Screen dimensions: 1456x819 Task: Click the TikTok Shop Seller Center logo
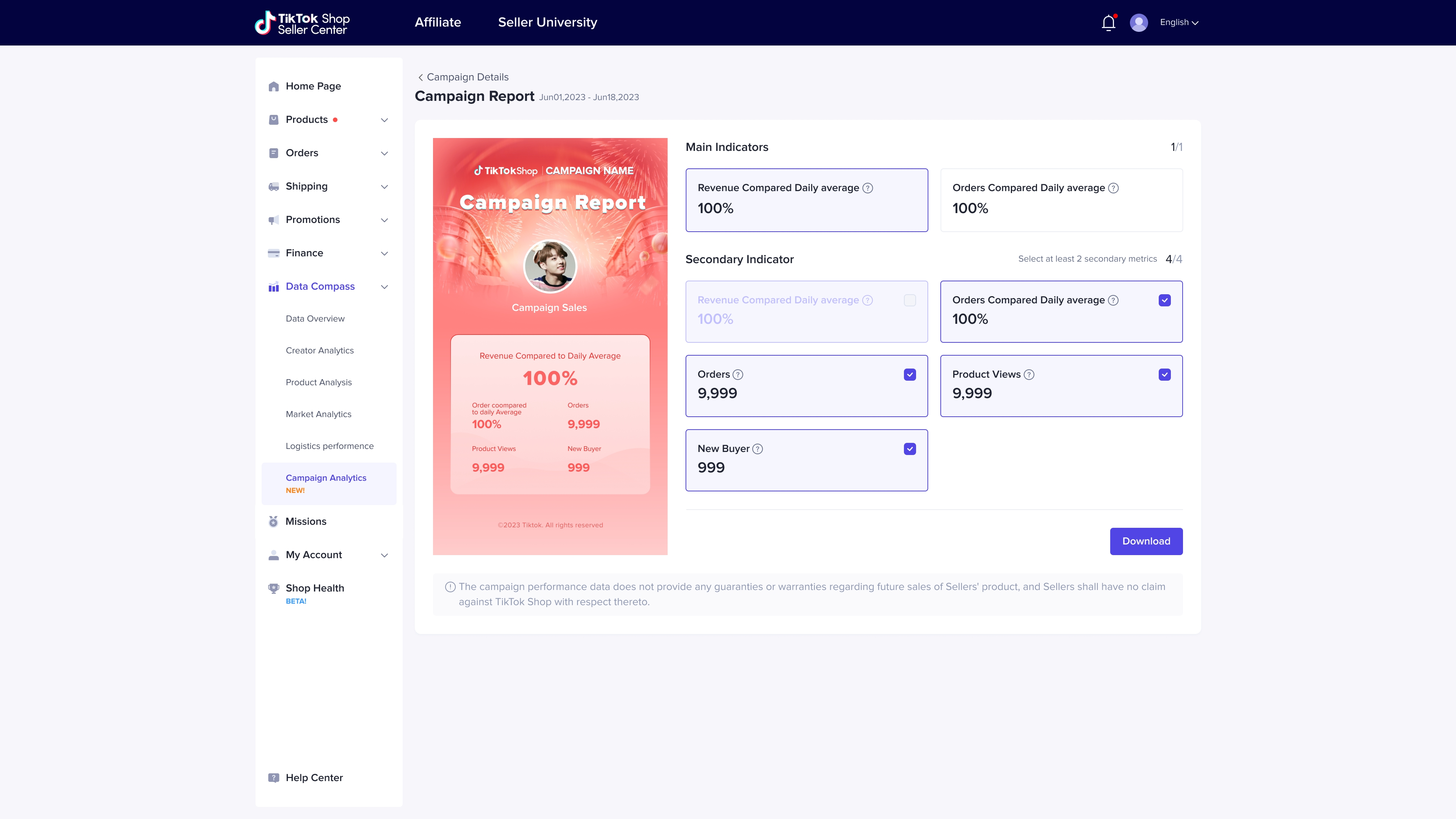[x=303, y=23]
